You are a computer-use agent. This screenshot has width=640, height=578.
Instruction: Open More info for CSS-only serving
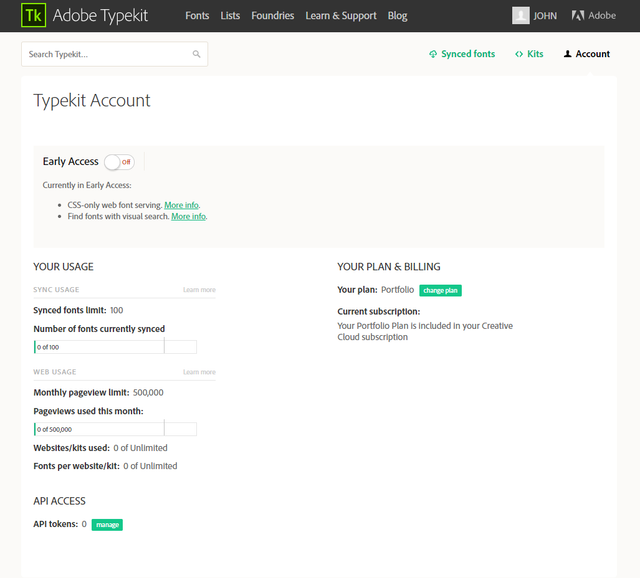(181, 205)
